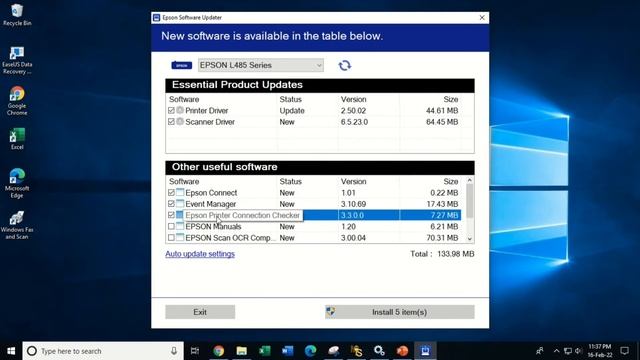Click the network icon in the system tray
Screen dimensions: 640x360
click(568, 351)
